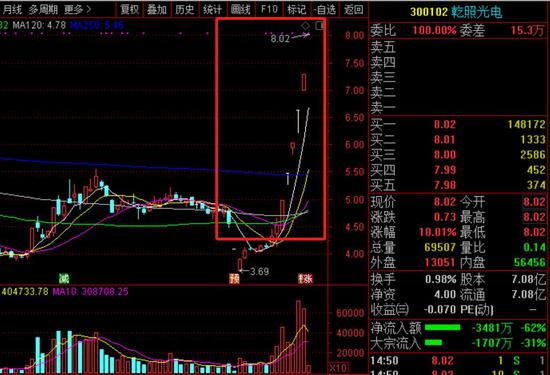Activate the 画线 drawing tool
550x375 pixels.
(x=241, y=9)
